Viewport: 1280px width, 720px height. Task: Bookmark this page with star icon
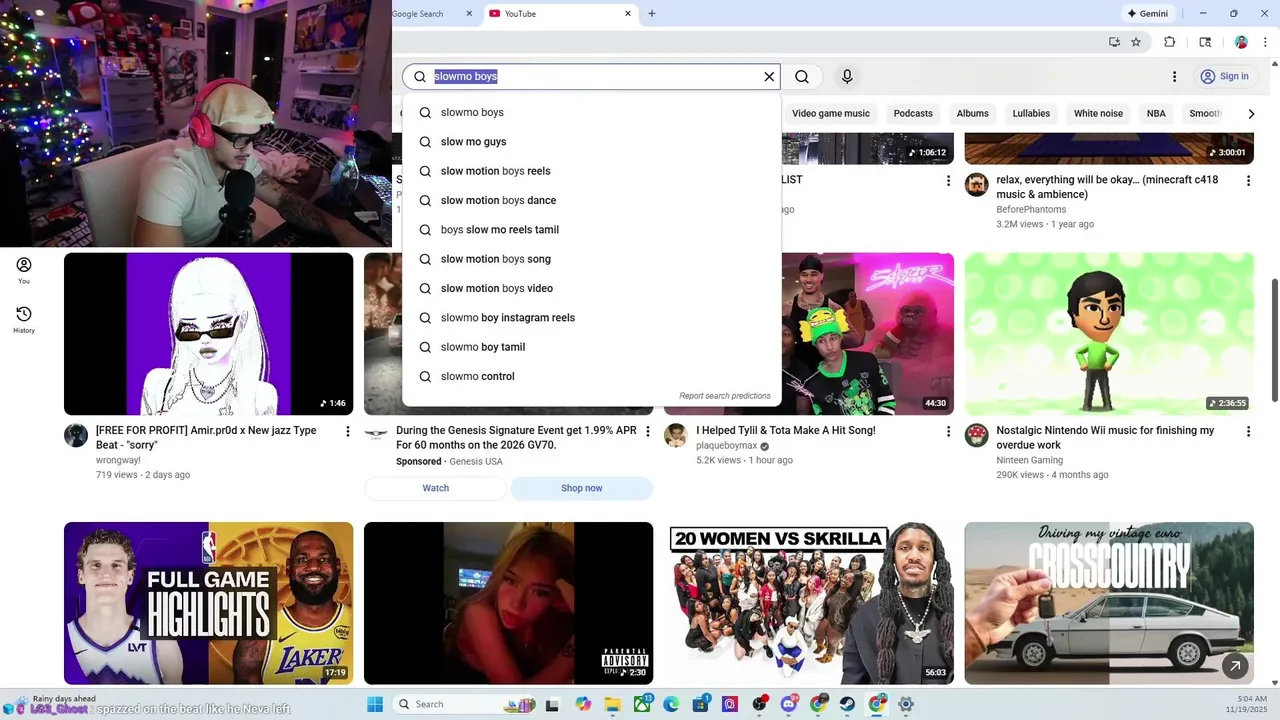click(1136, 42)
